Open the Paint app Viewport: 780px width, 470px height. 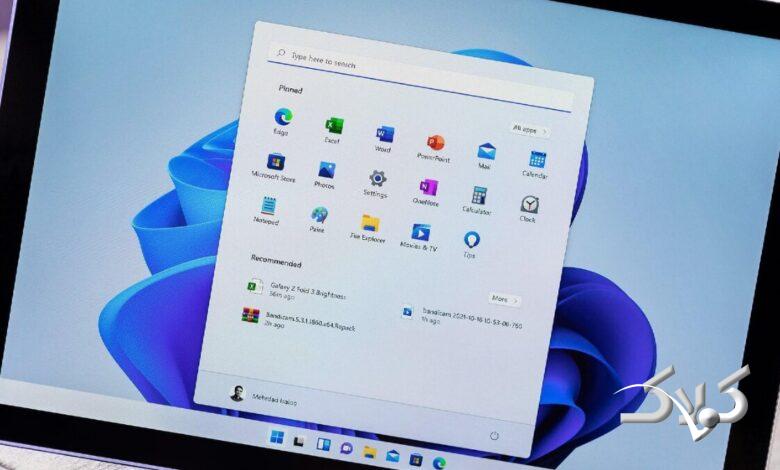point(318,215)
